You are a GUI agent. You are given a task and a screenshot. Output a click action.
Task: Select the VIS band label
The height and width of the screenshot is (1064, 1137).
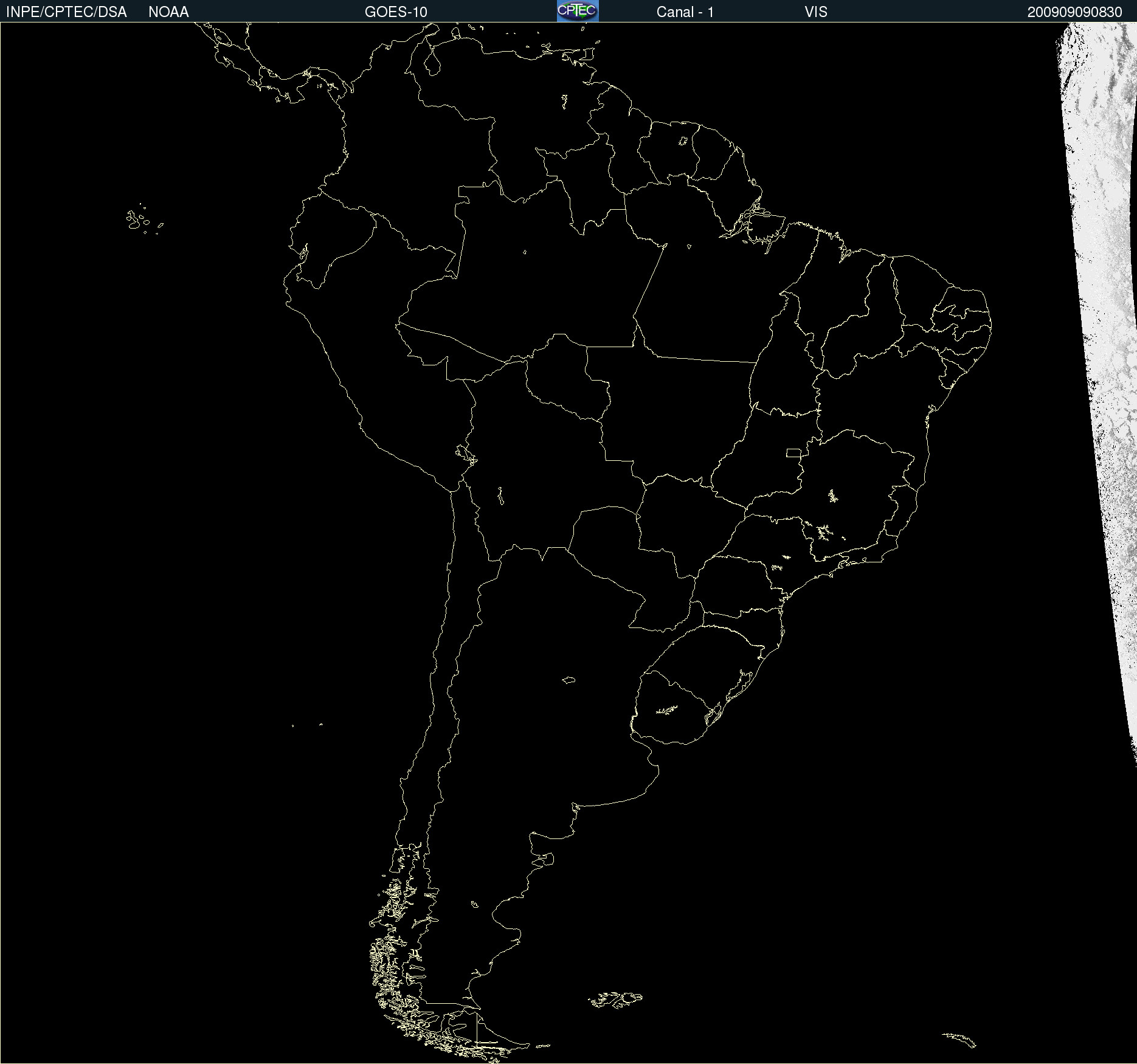[x=816, y=12]
